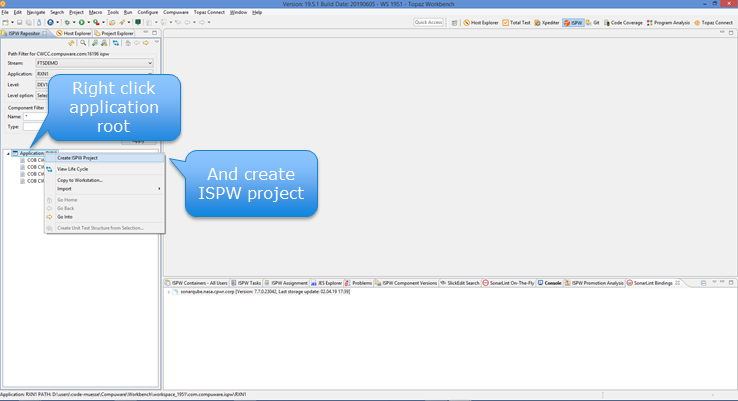Viewport: 738px width, 401px height.
Task: Open the Stream dropdown showing FTSDEMO
Action: tap(95, 63)
